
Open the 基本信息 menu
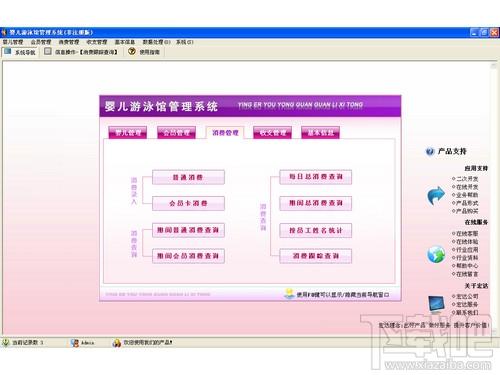[x=125, y=42]
